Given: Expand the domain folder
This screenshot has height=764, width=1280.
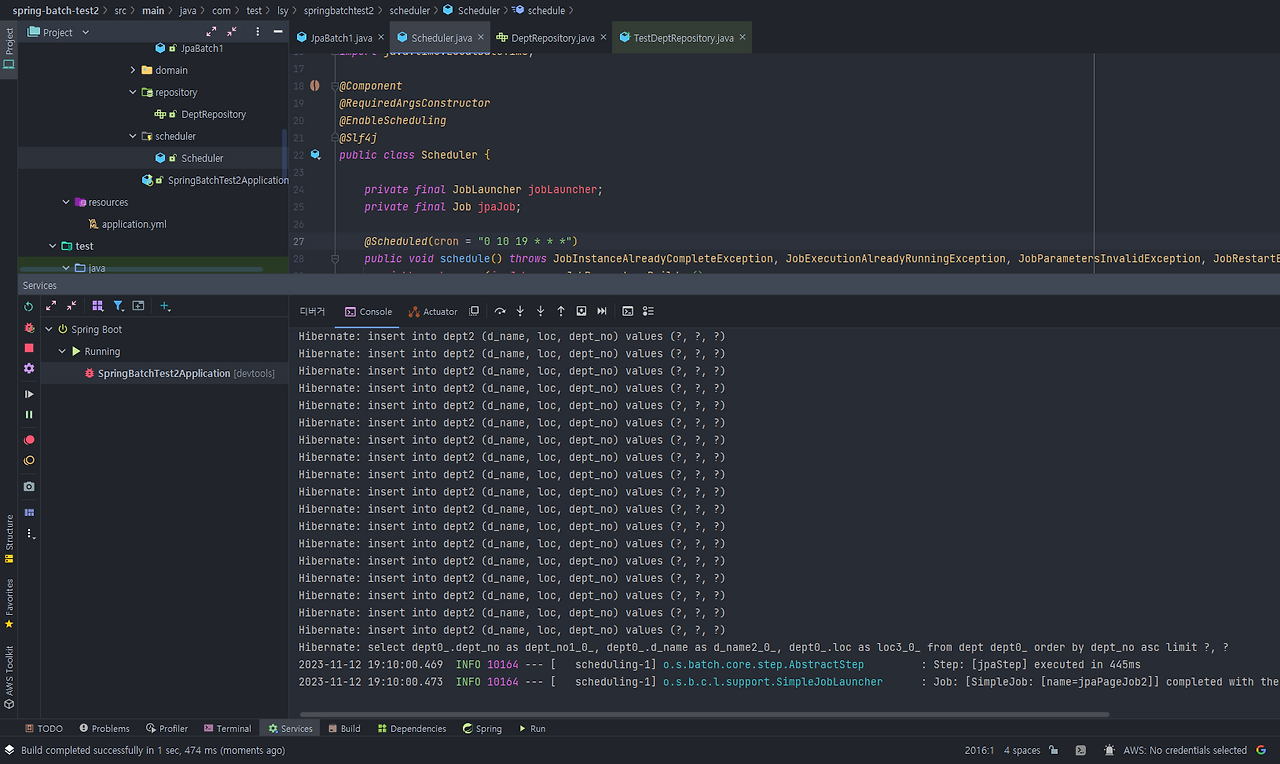Looking at the screenshot, I should tap(133, 70).
